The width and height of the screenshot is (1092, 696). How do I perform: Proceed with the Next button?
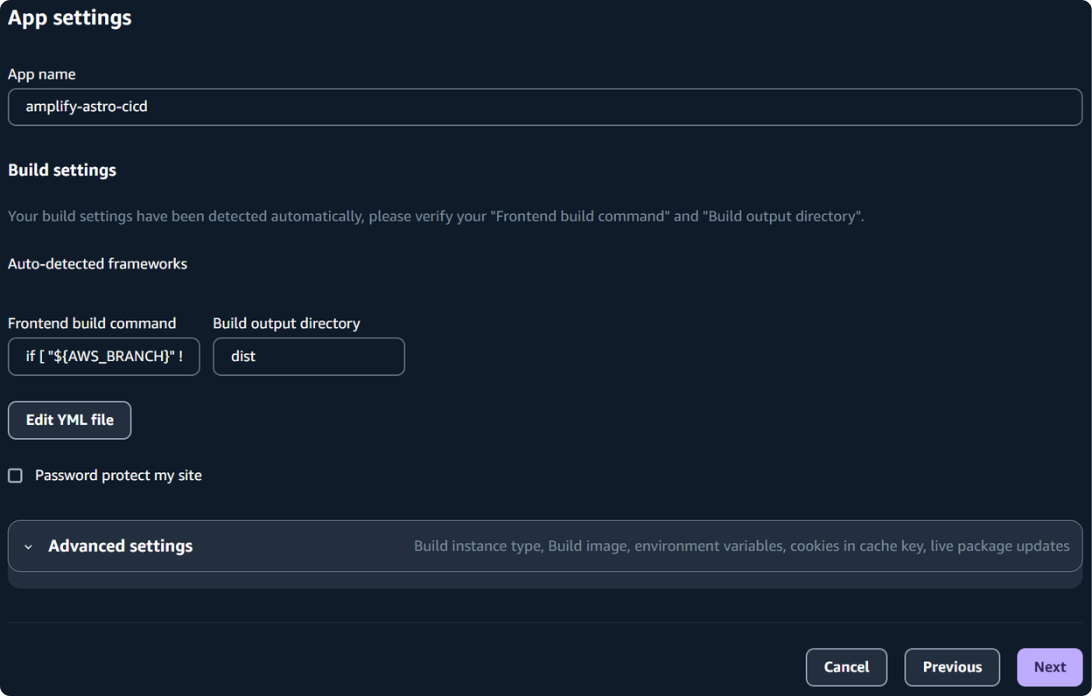1050,667
